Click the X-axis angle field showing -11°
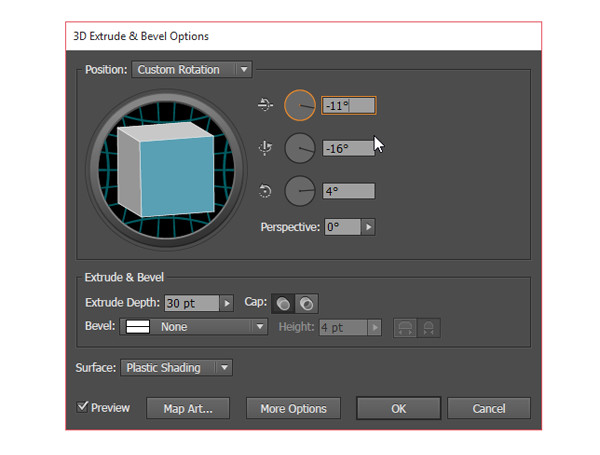600x455 pixels. (x=348, y=105)
